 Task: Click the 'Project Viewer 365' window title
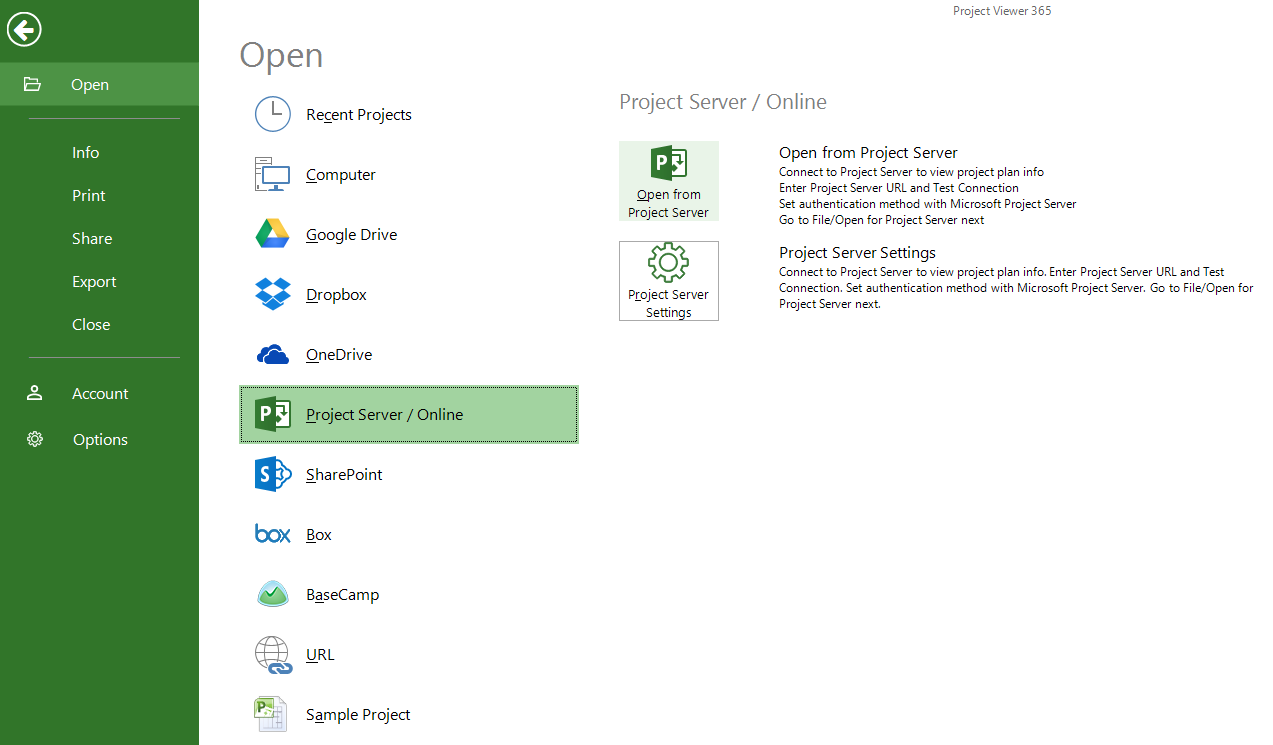[1002, 11]
